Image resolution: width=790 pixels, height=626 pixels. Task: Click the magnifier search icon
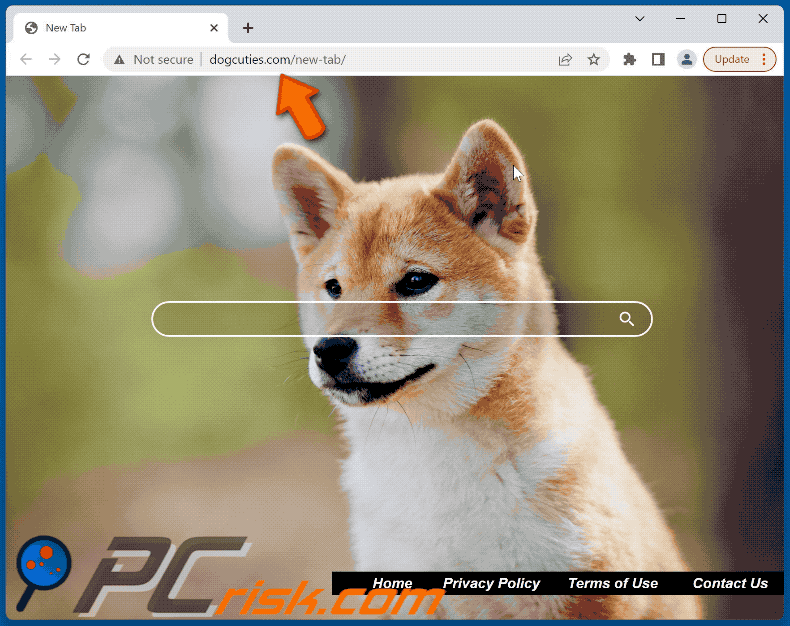626,319
